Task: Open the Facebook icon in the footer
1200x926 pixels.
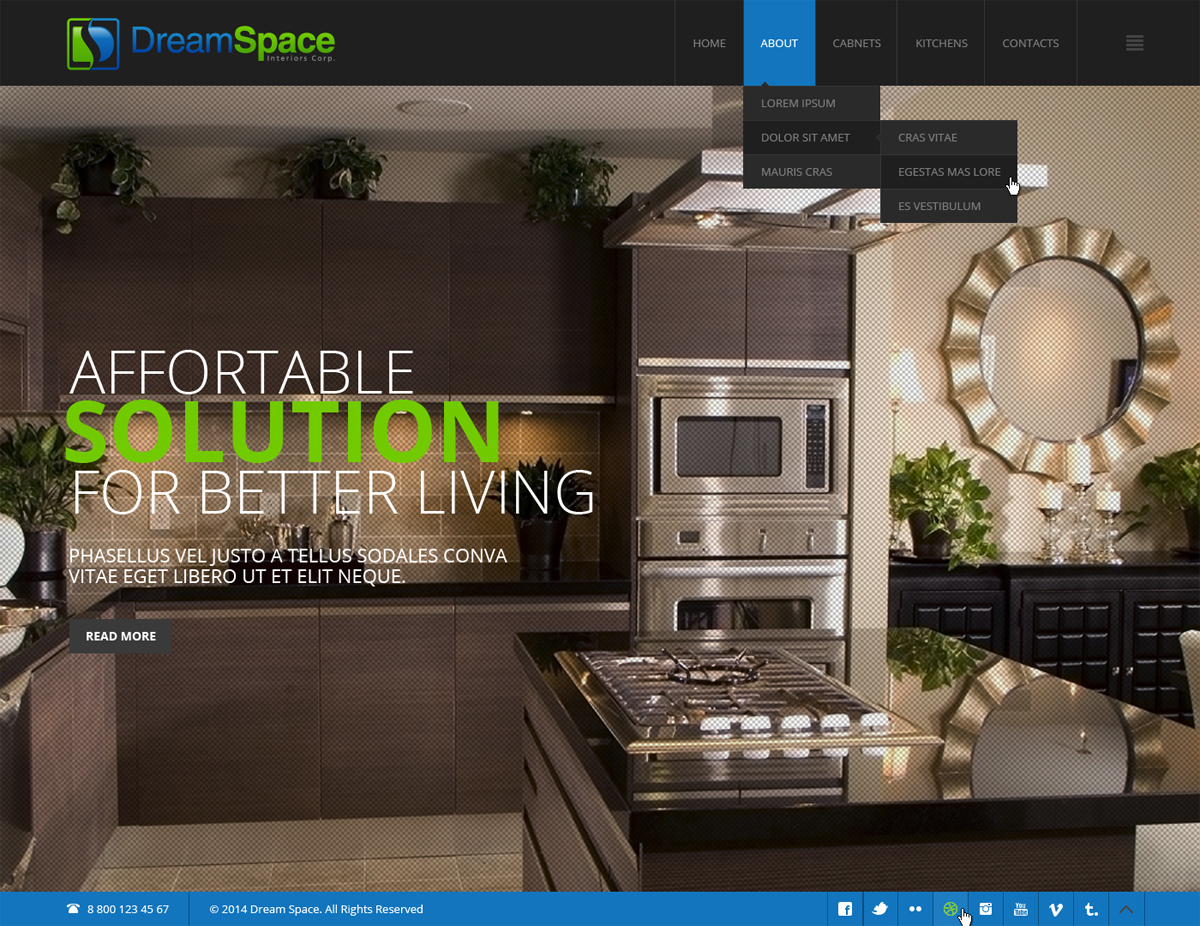Action: (844, 909)
